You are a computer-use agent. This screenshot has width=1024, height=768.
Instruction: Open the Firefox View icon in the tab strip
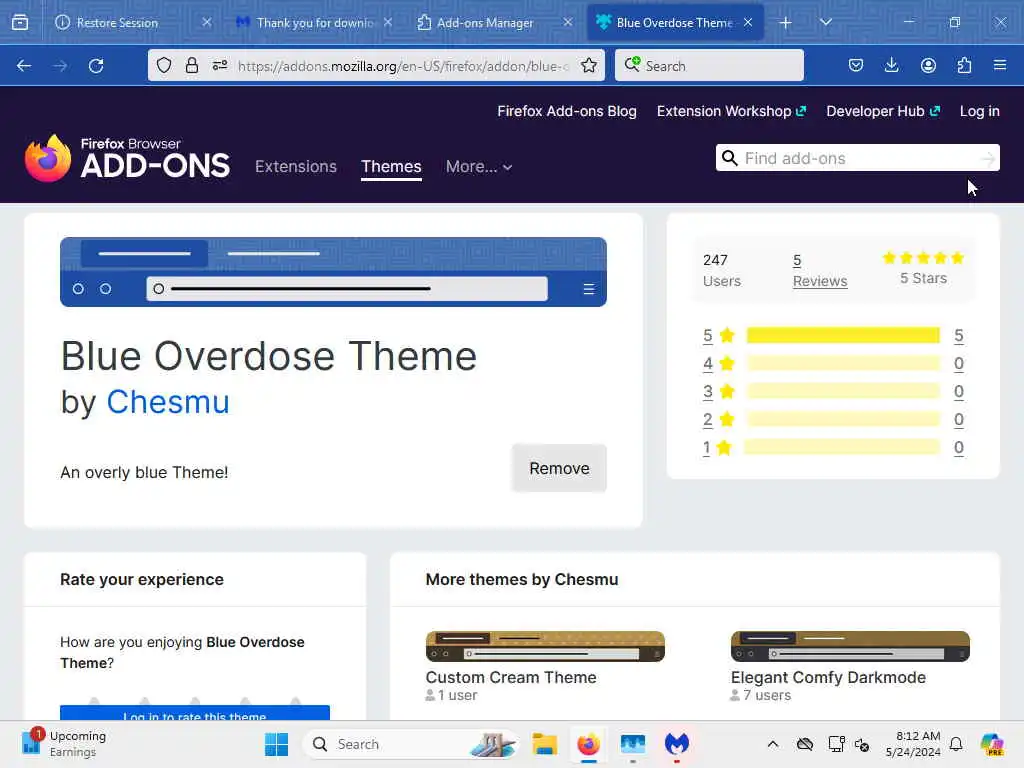click(20, 23)
